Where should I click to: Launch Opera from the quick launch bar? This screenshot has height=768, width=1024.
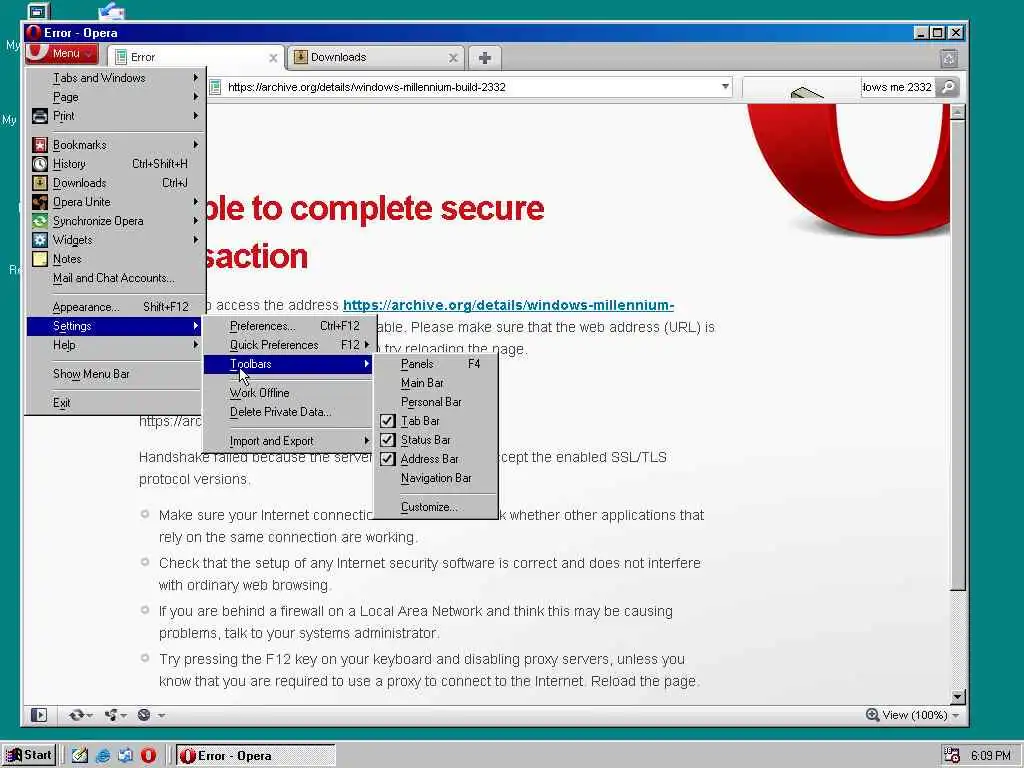tap(148, 756)
